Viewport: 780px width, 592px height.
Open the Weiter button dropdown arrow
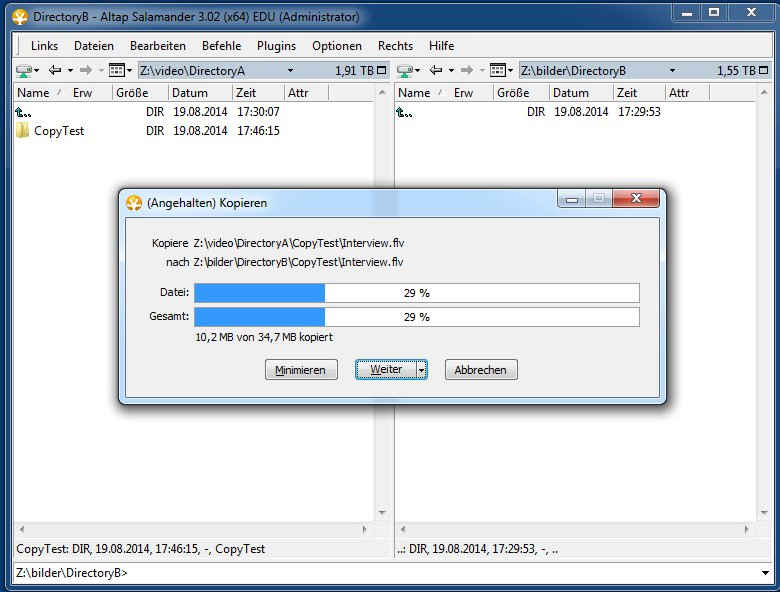pos(421,370)
